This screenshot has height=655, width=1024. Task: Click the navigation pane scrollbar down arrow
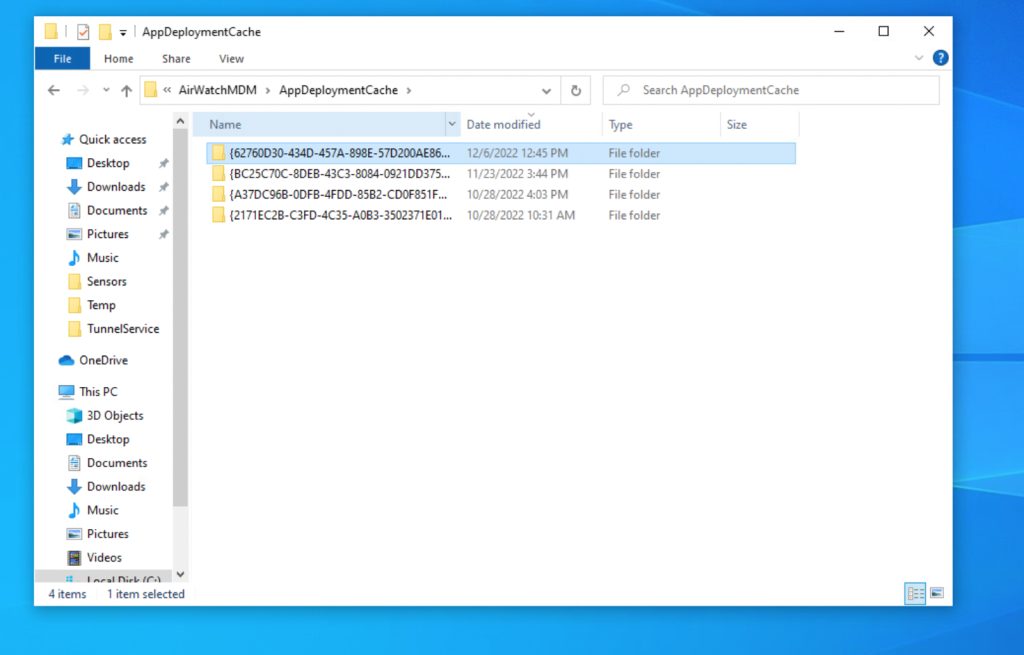(181, 574)
